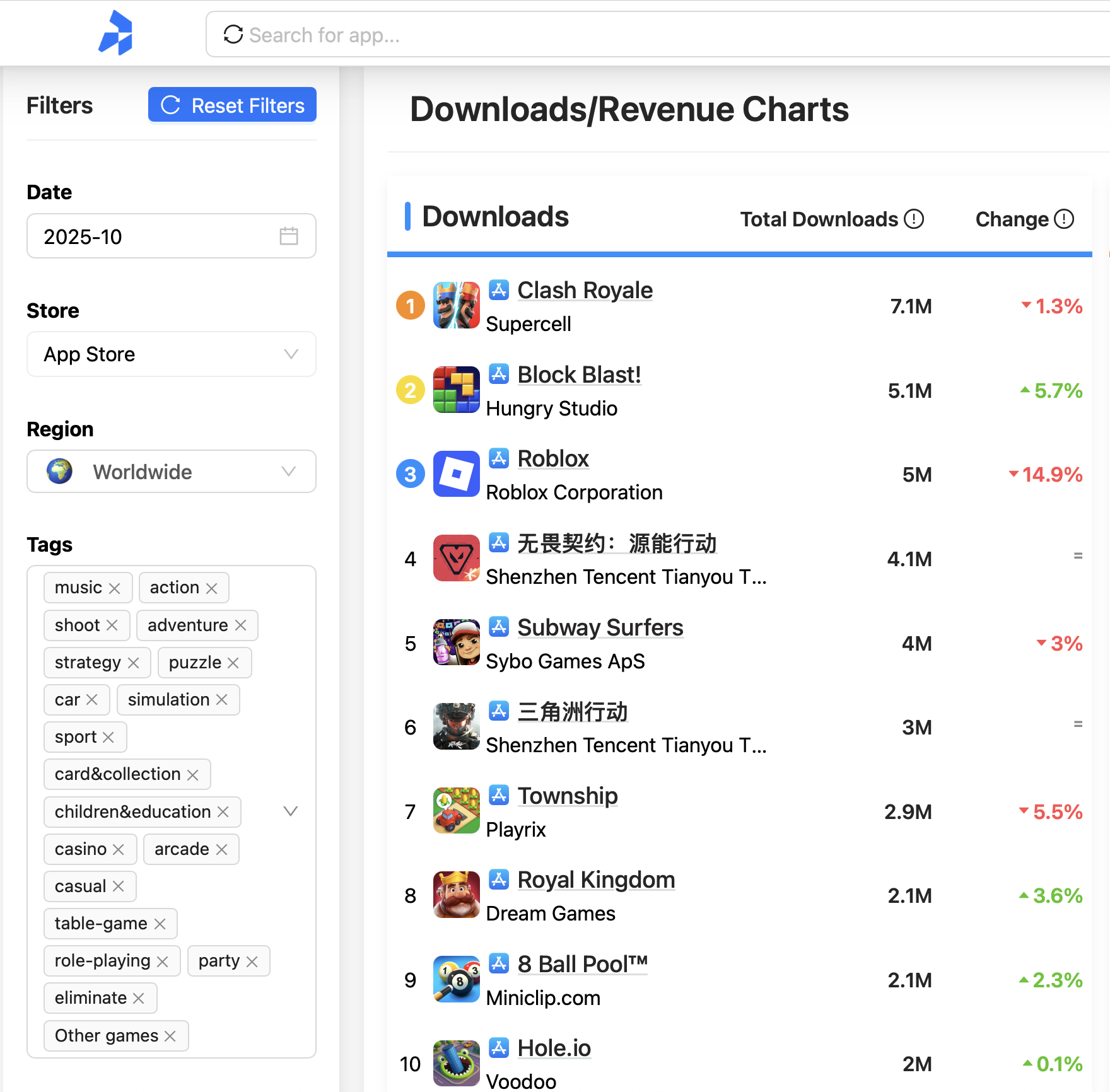Click the app logo in top left
The image size is (1110, 1092).
pos(115,33)
